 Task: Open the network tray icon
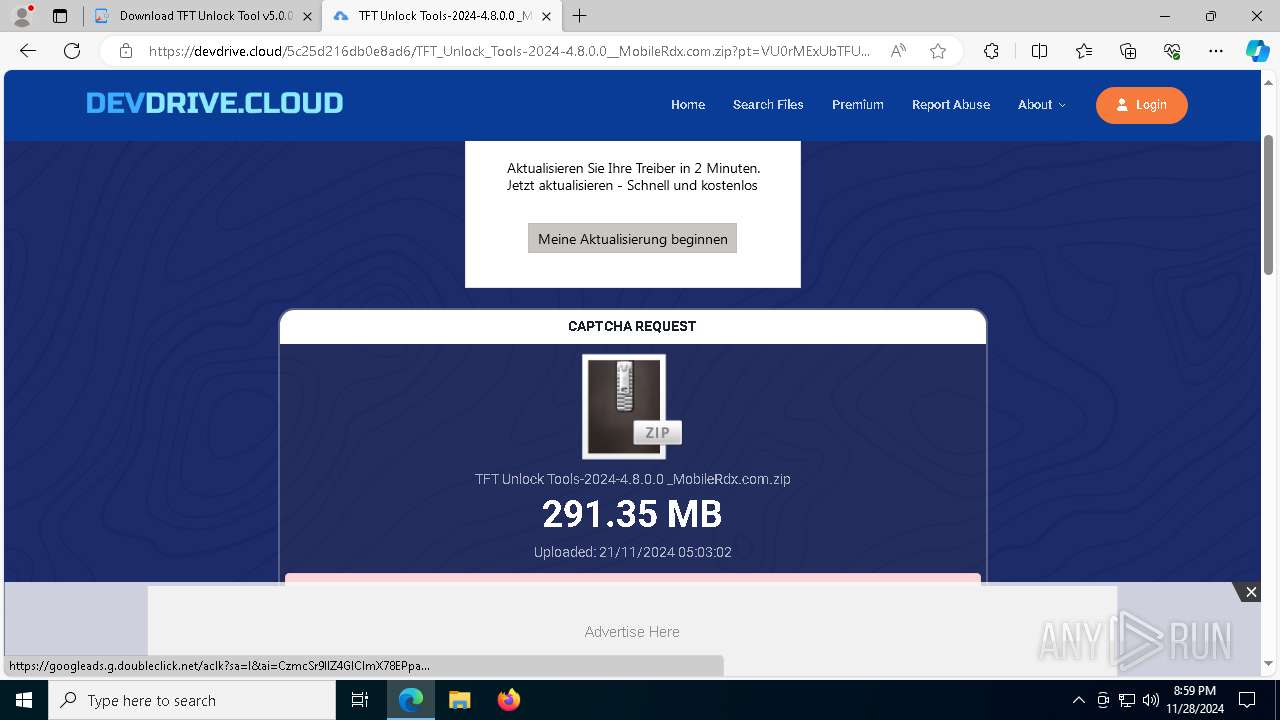1127,700
